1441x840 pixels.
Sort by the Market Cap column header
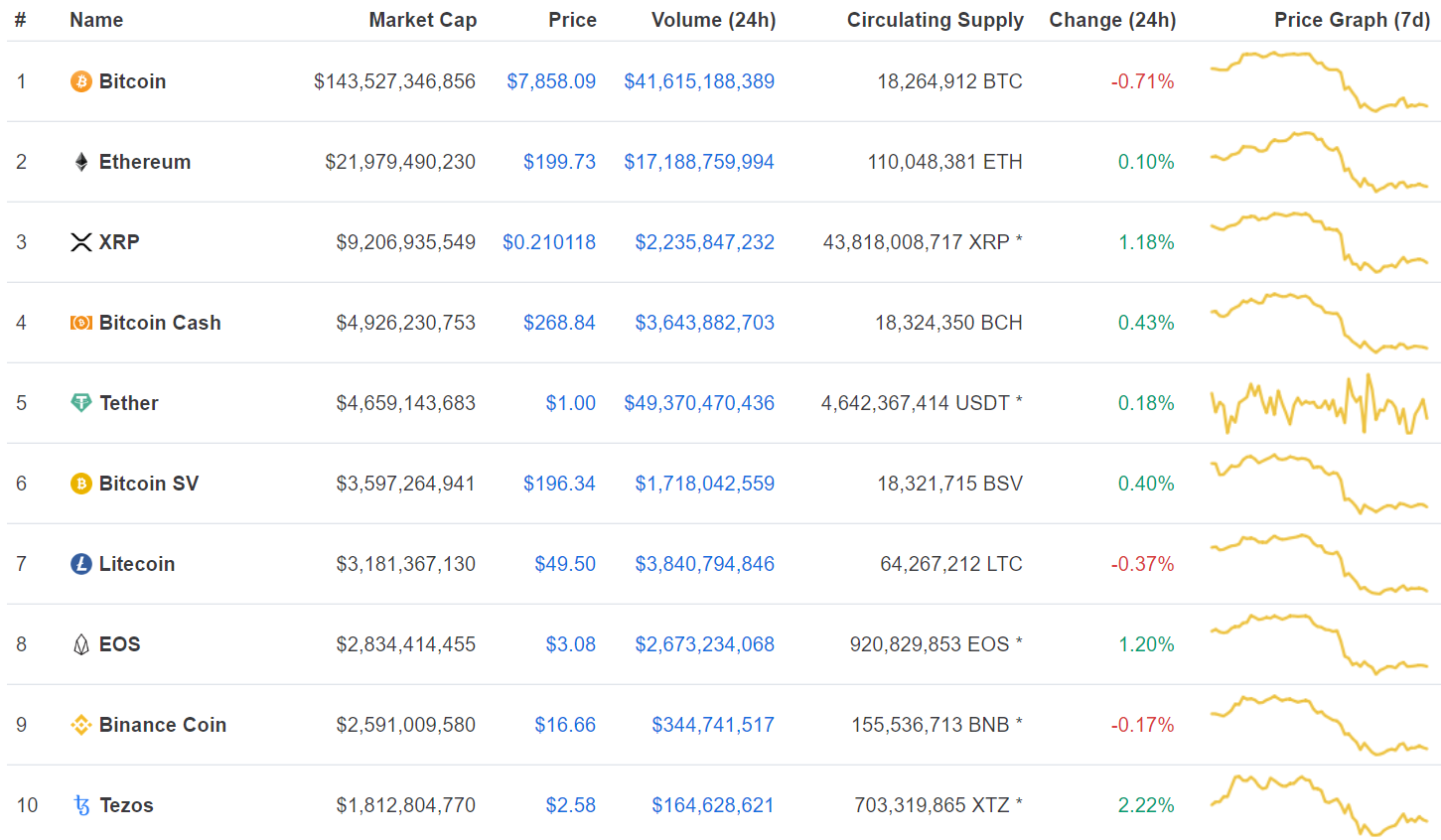[x=423, y=20]
